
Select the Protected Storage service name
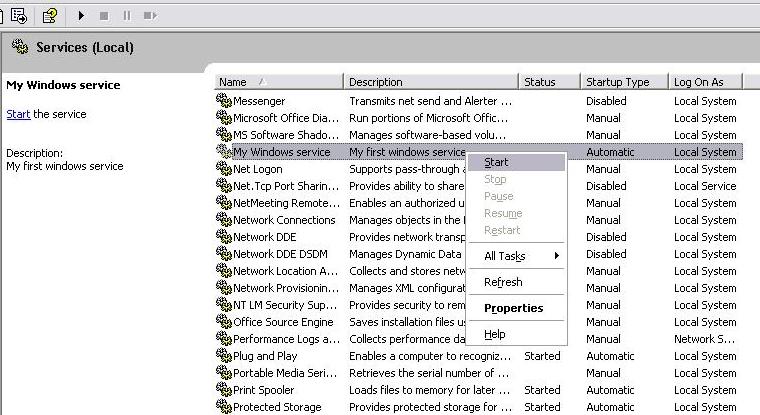coord(277,407)
